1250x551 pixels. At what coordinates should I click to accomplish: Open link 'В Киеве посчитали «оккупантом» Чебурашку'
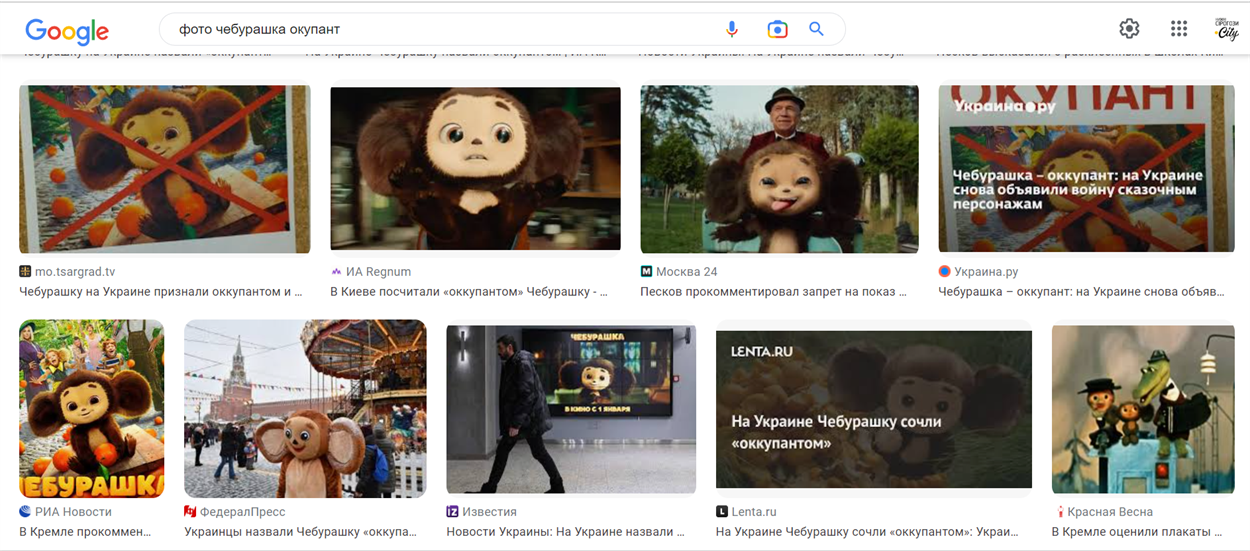point(469,292)
